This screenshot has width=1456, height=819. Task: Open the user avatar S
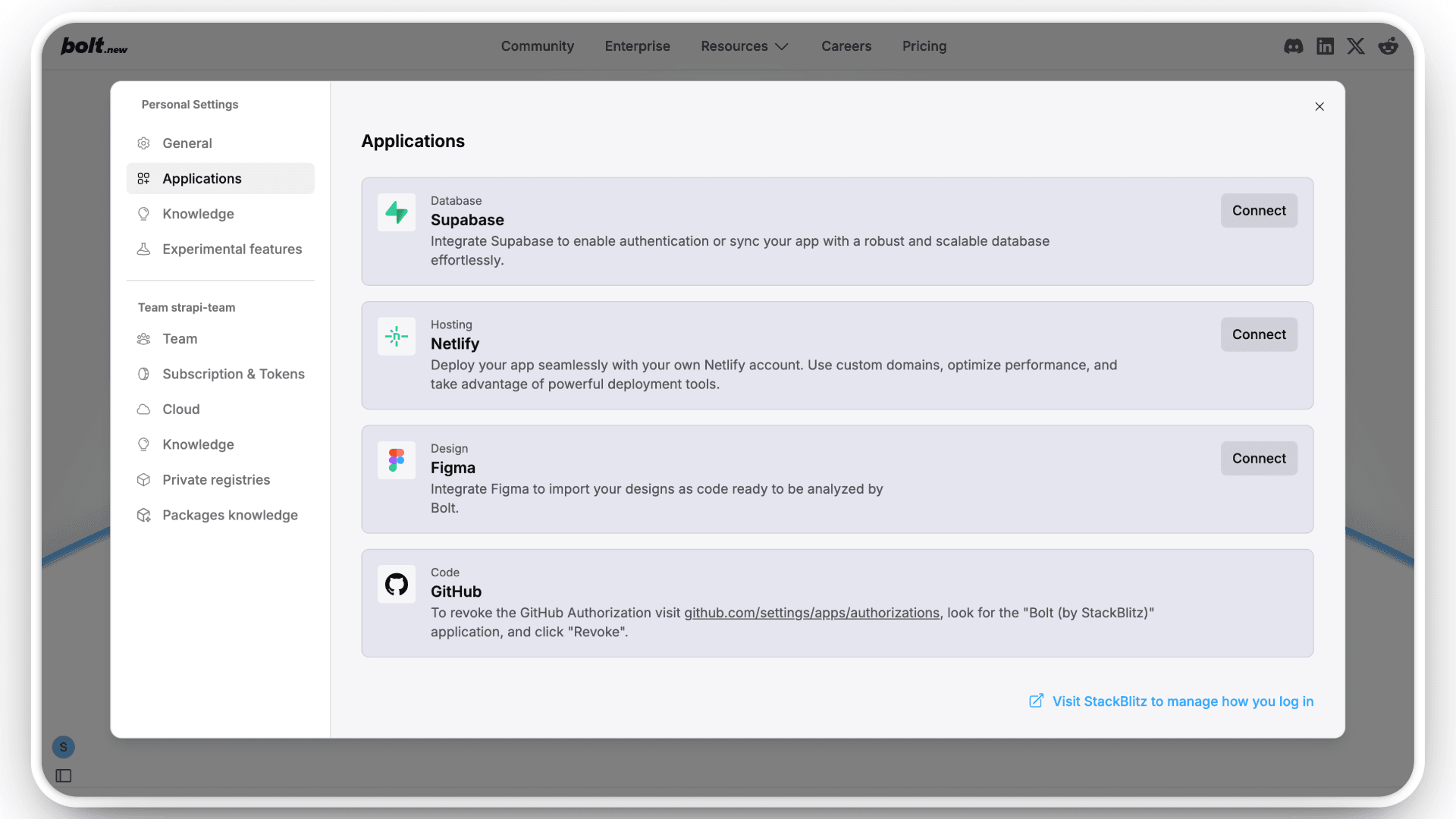pyautogui.click(x=64, y=747)
